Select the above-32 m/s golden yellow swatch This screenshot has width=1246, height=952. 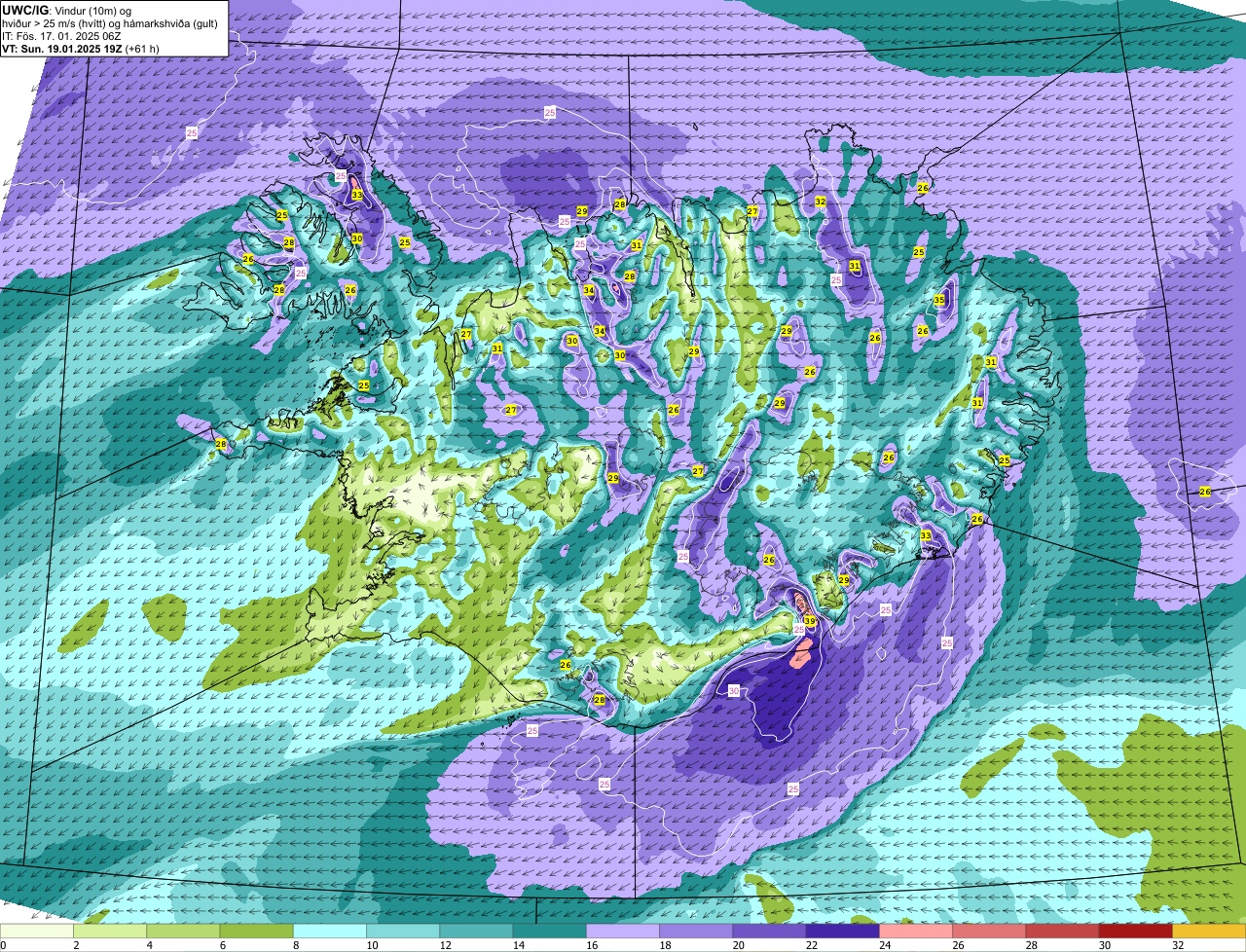[1210, 932]
